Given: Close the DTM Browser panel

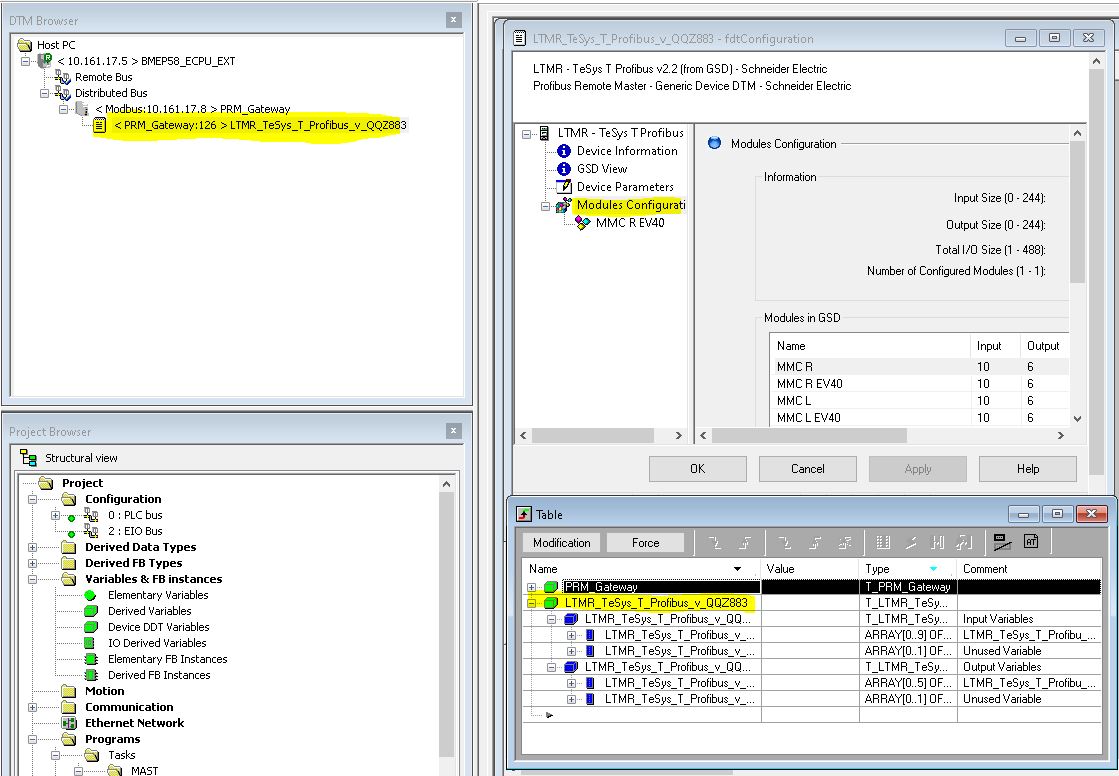Looking at the screenshot, I should pos(453,20).
